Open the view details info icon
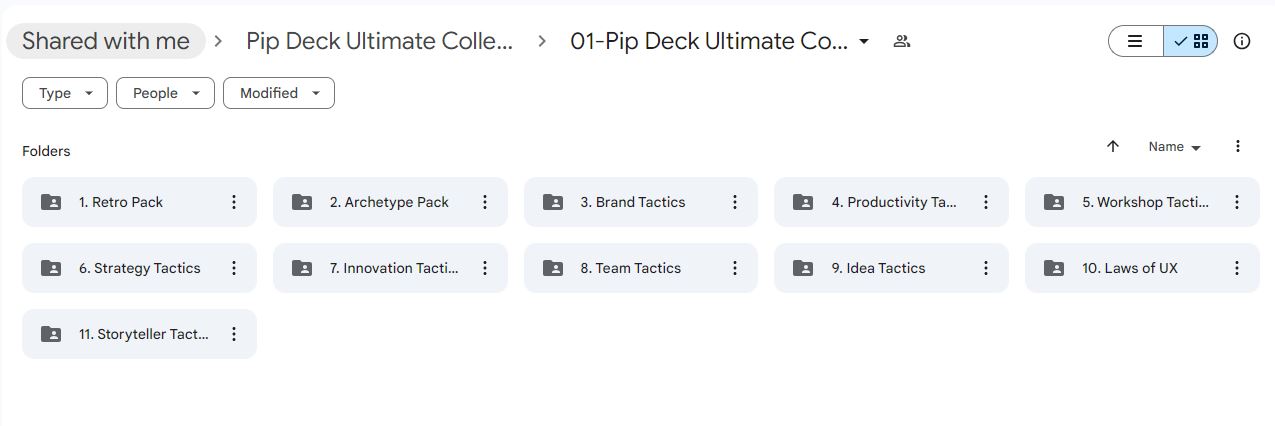Viewport: 1275px width, 426px height. (x=1242, y=41)
